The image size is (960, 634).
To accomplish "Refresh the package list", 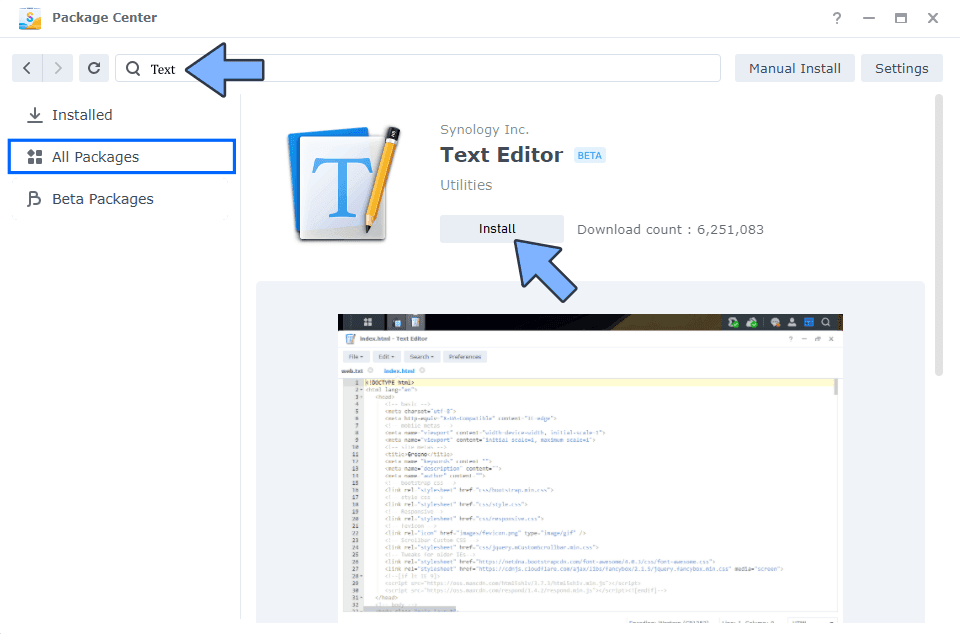I will click(x=94, y=68).
